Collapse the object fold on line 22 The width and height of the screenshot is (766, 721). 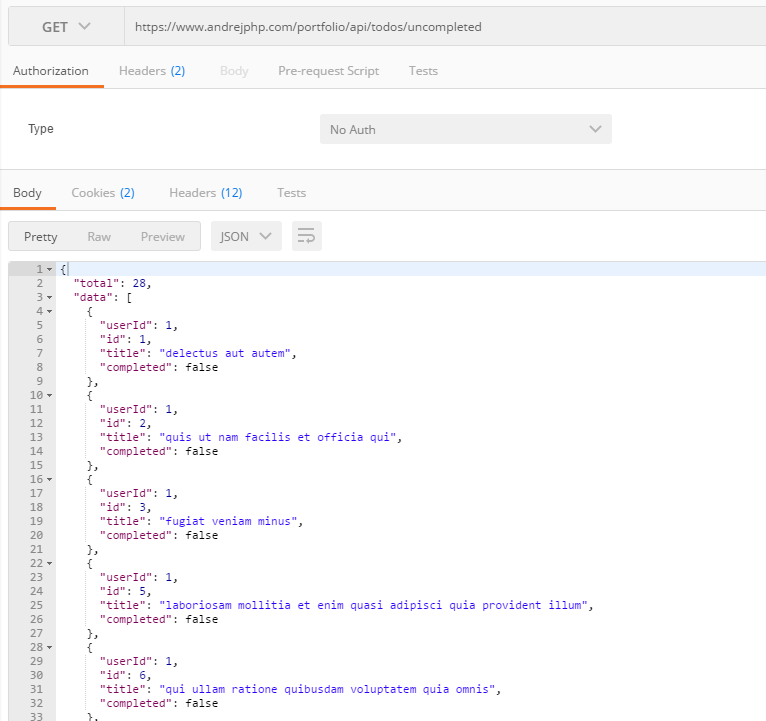click(49, 563)
